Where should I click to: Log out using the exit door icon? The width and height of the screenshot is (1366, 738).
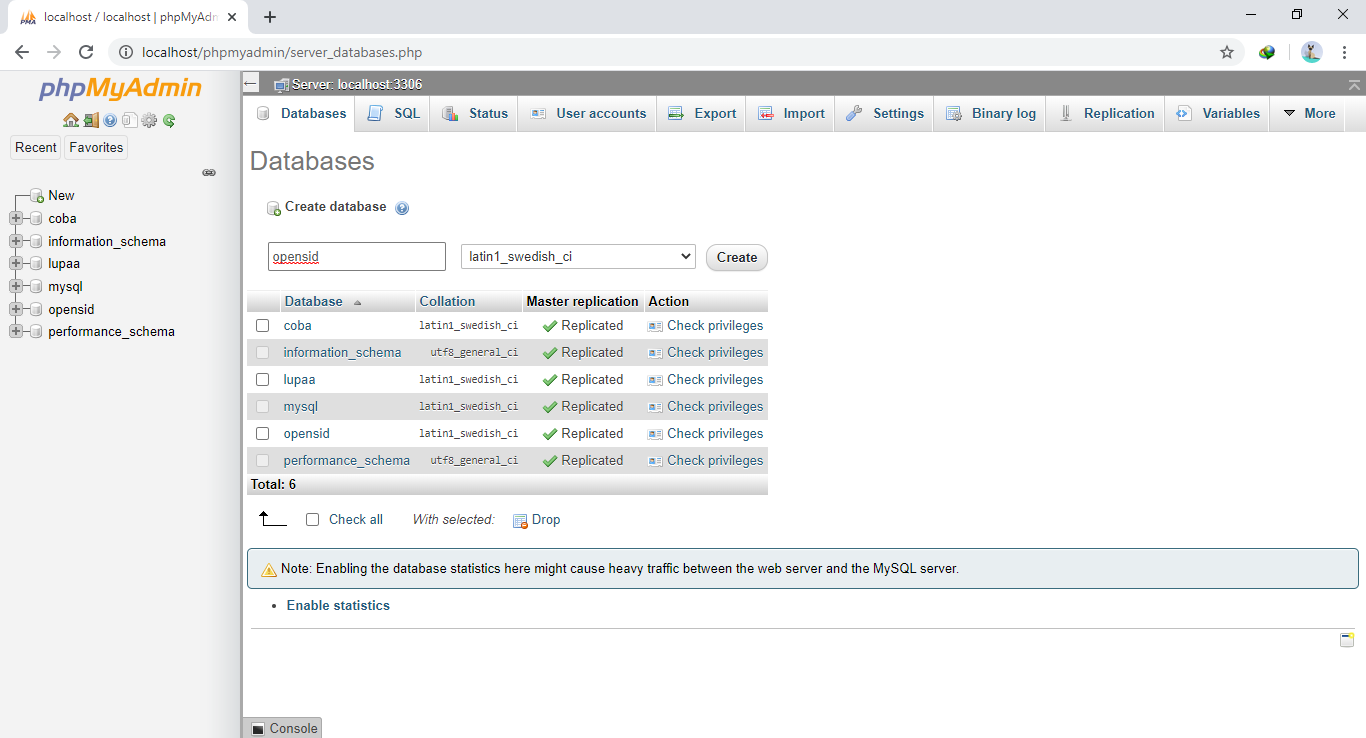click(91, 120)
